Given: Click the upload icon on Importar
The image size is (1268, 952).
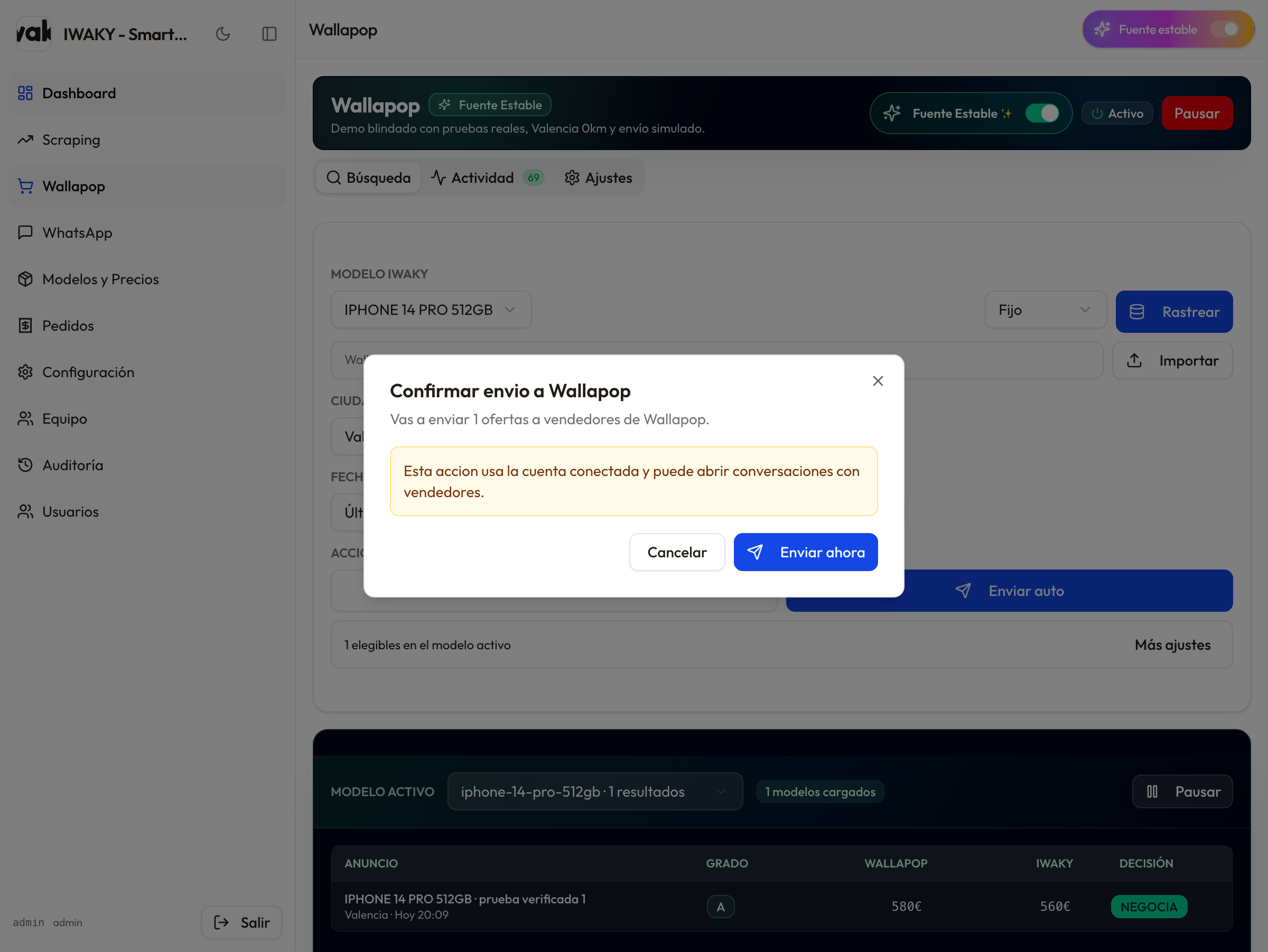Looking at the screenshot, I should (x=1134, y=360).
